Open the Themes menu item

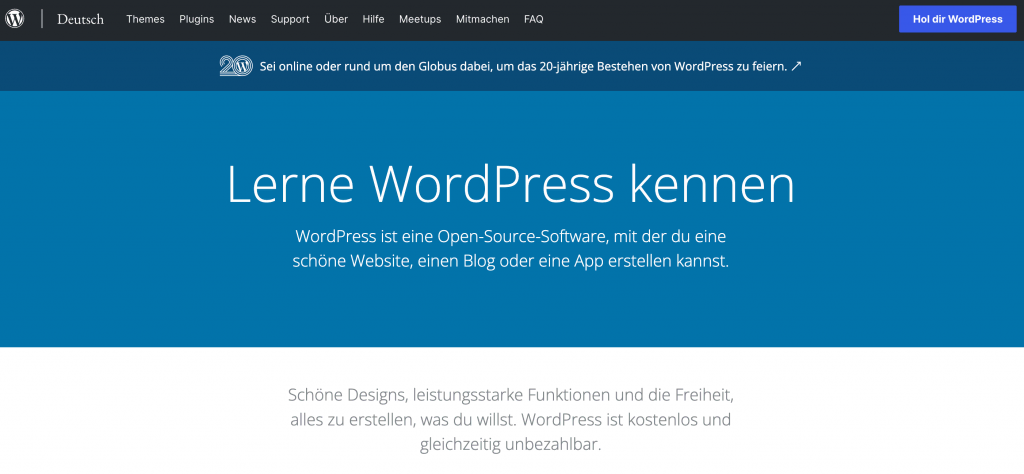[x=145, y=19]
